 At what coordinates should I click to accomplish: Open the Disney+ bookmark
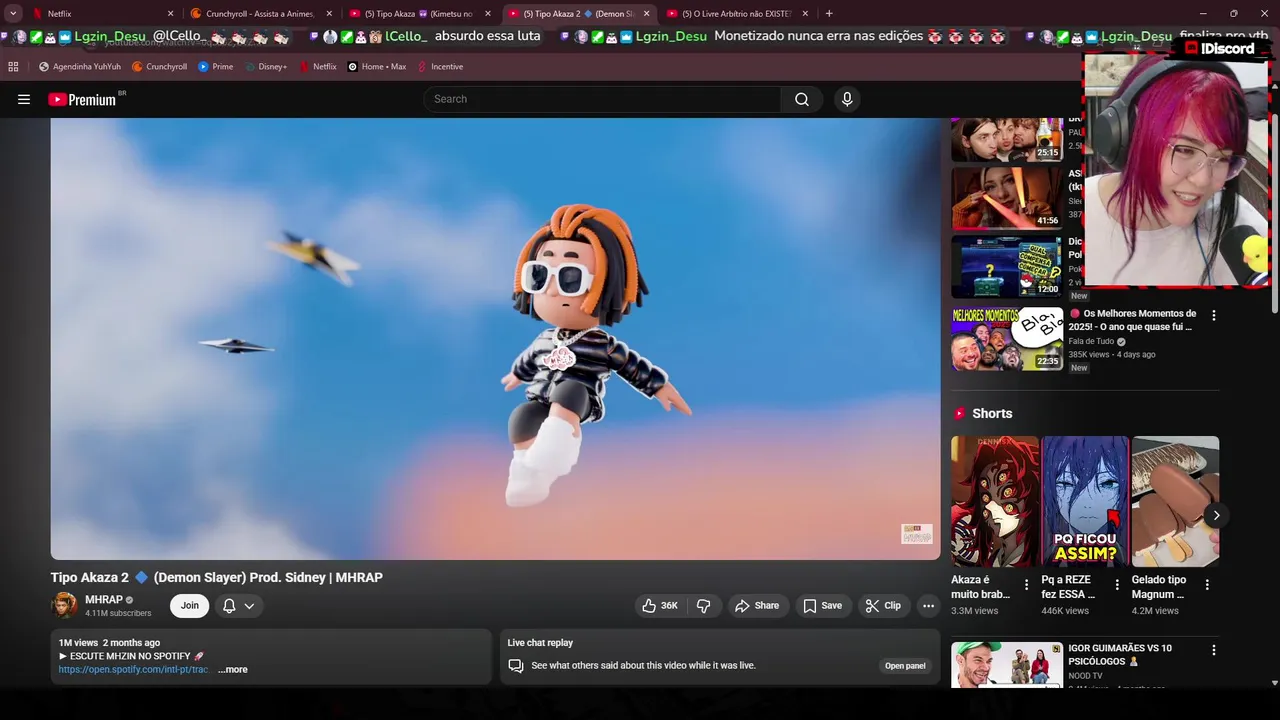pos(265,67)
